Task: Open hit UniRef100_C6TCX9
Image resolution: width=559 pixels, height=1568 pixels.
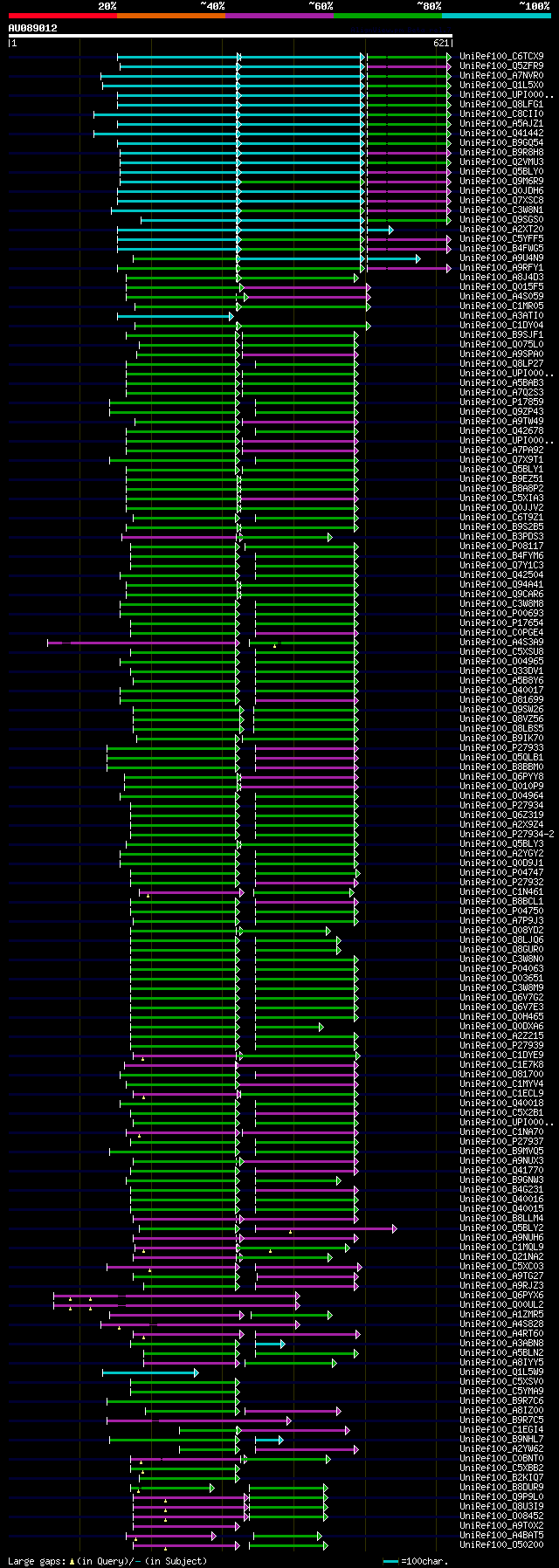Action: pos(501,57)
